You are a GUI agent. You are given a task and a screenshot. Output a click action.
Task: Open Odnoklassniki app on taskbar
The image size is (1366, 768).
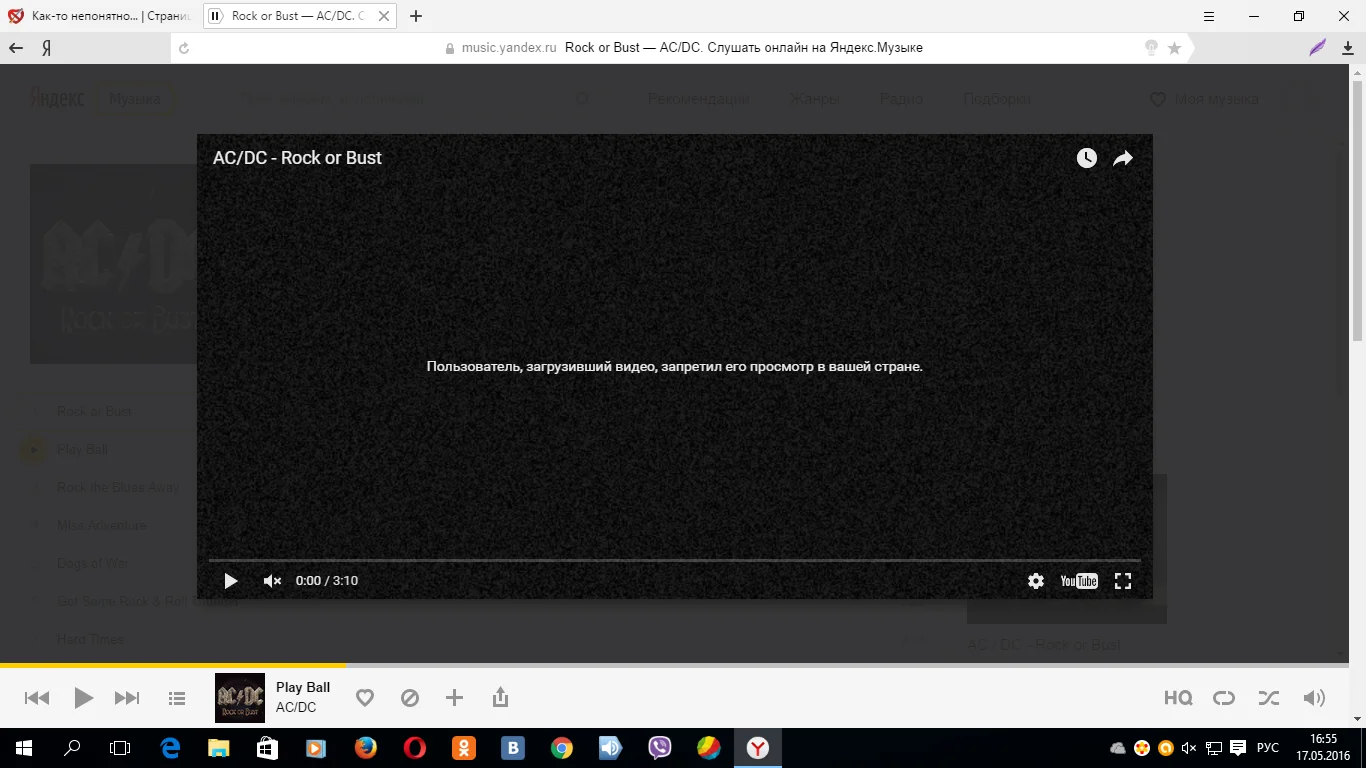tap(463, 748)
